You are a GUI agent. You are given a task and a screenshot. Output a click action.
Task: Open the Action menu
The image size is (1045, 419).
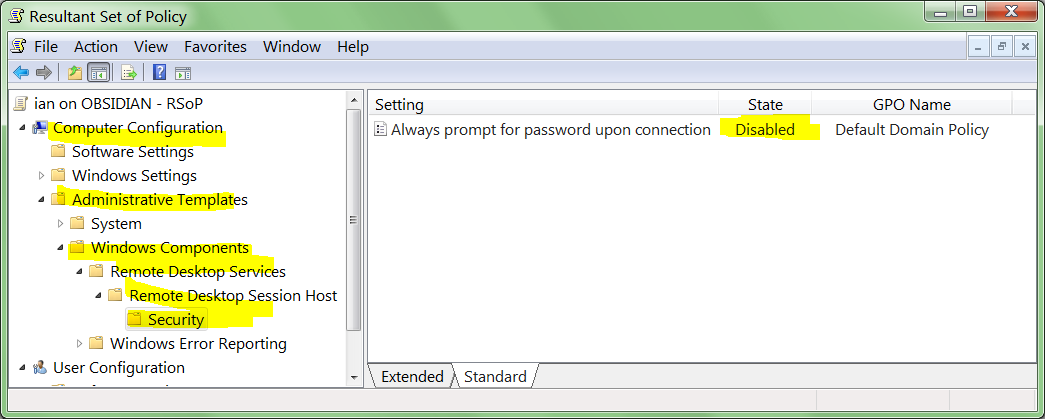(x=95, y=47)
